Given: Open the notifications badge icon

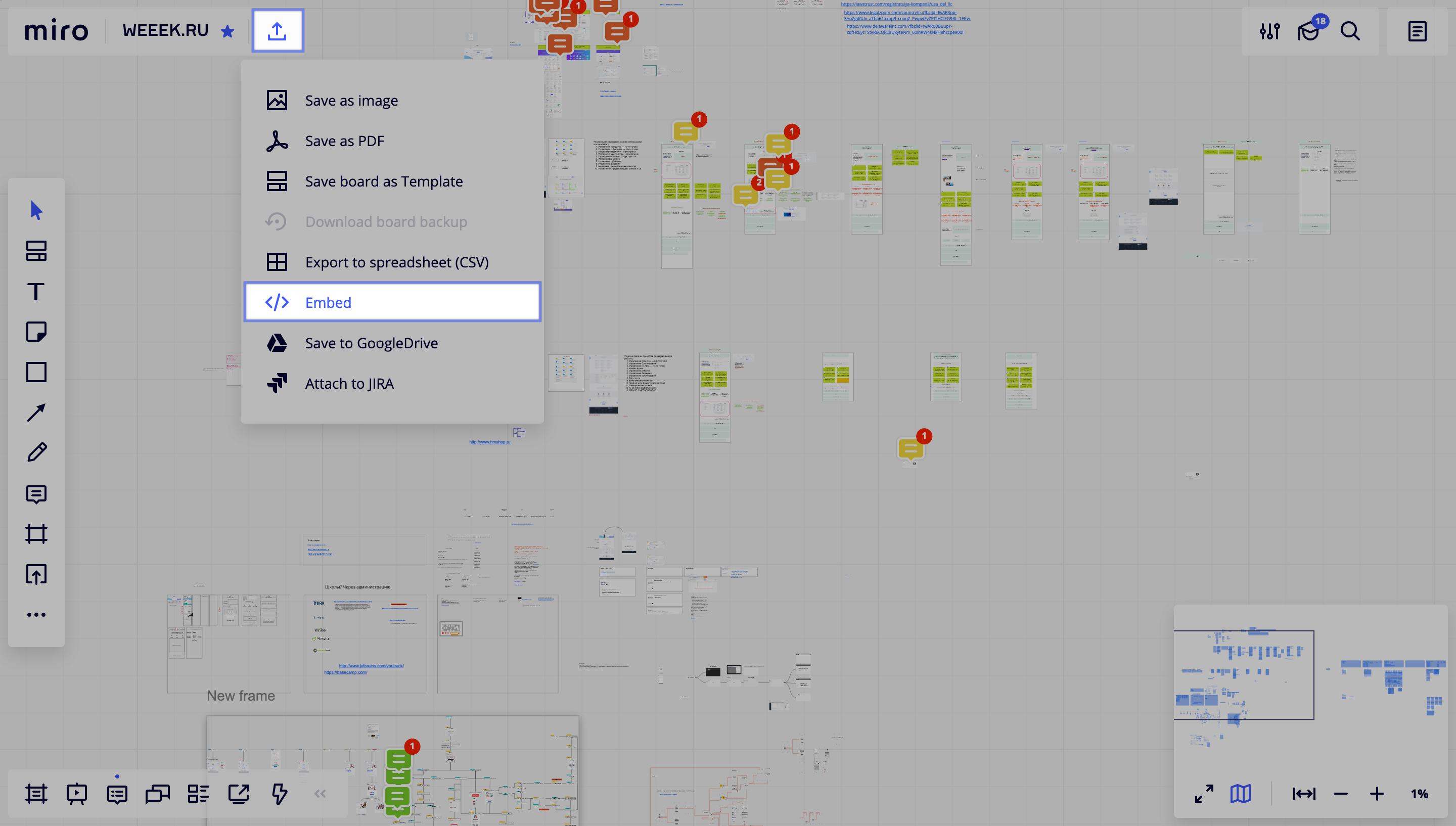Looking at the screenshot, I should click(1310, 31).
